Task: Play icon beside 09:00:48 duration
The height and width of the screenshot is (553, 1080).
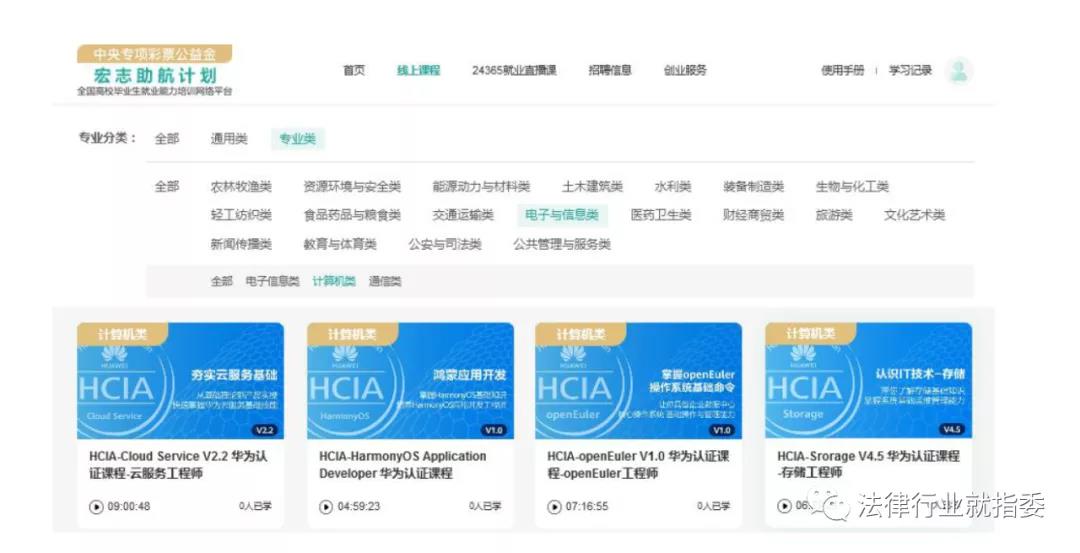Action: coord(96,507)
